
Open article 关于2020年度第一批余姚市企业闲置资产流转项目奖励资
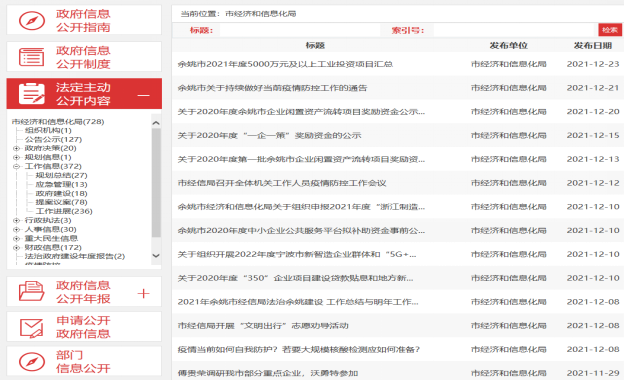point(301,159)
